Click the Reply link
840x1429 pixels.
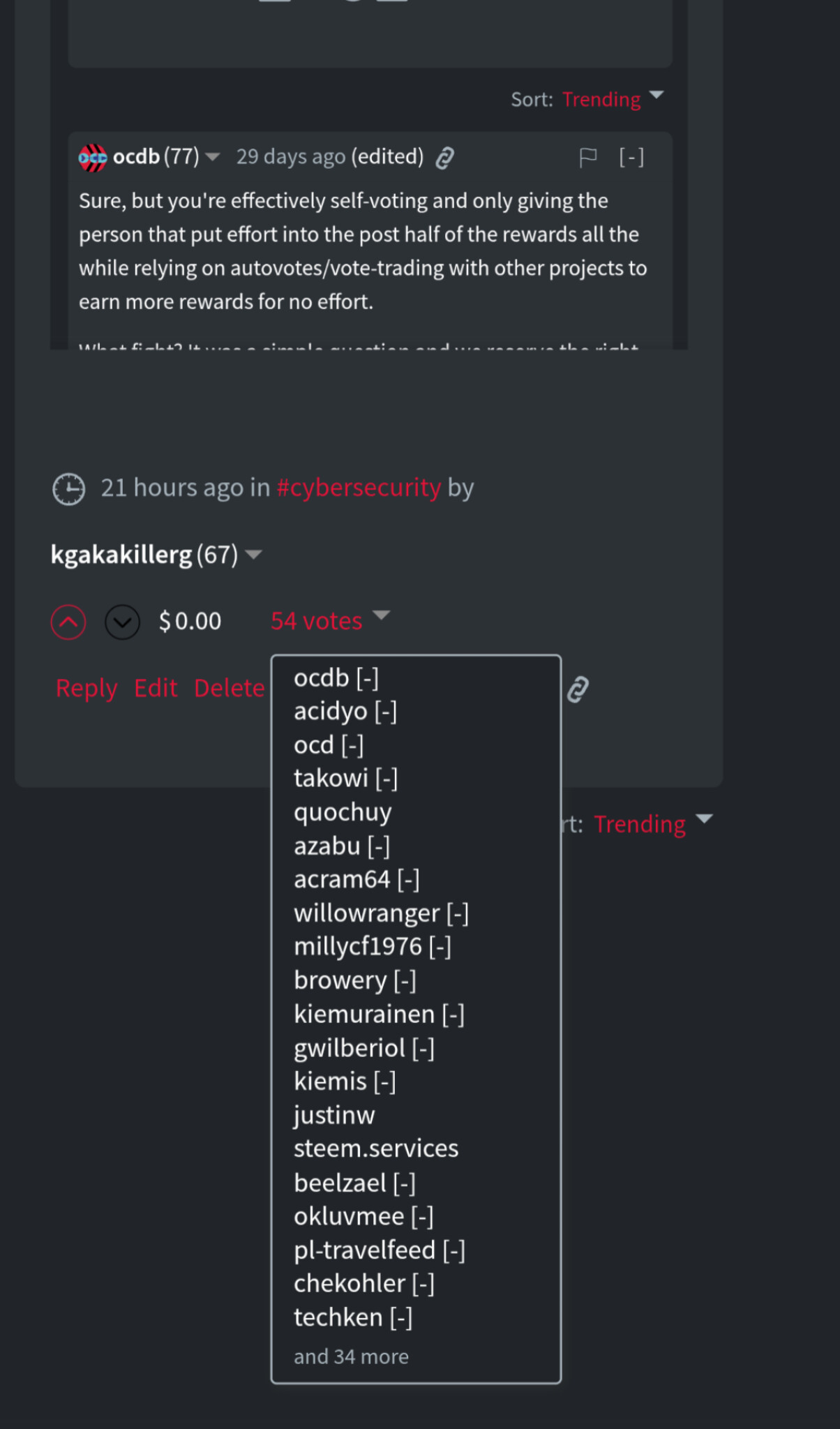click(87, 688)
